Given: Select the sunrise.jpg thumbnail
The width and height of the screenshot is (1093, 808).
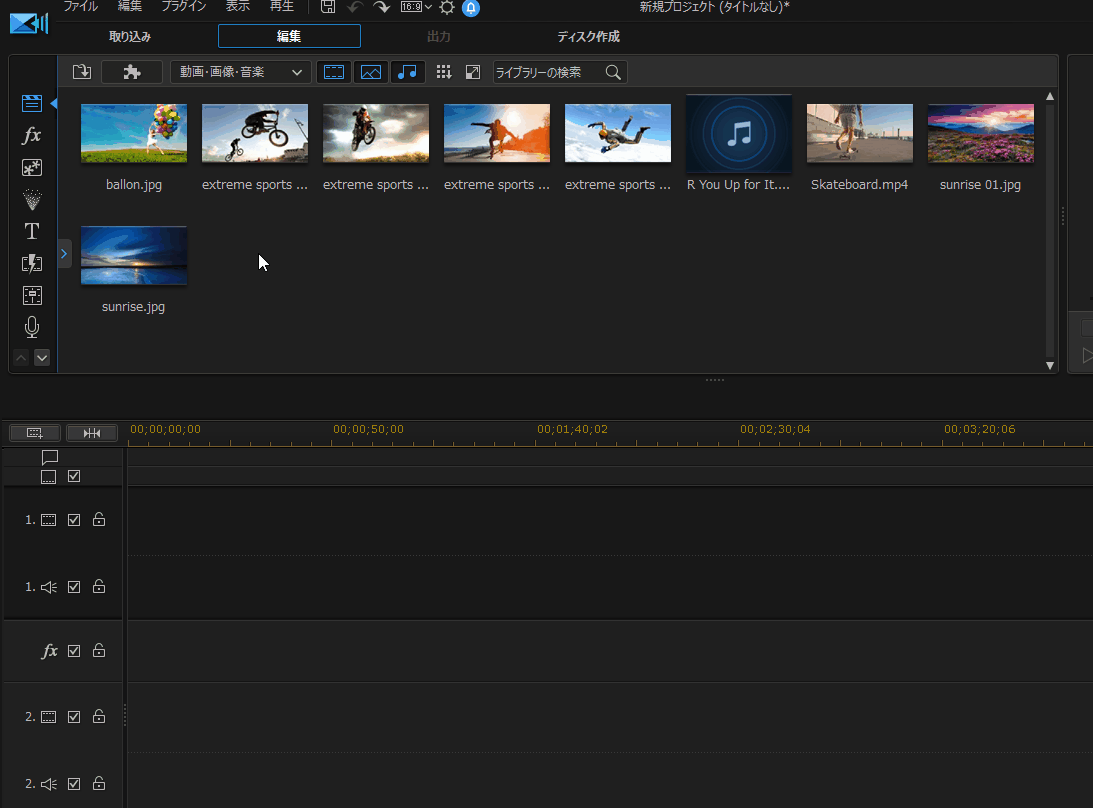Looking at the screenshot, I should (x=134, y=255).
